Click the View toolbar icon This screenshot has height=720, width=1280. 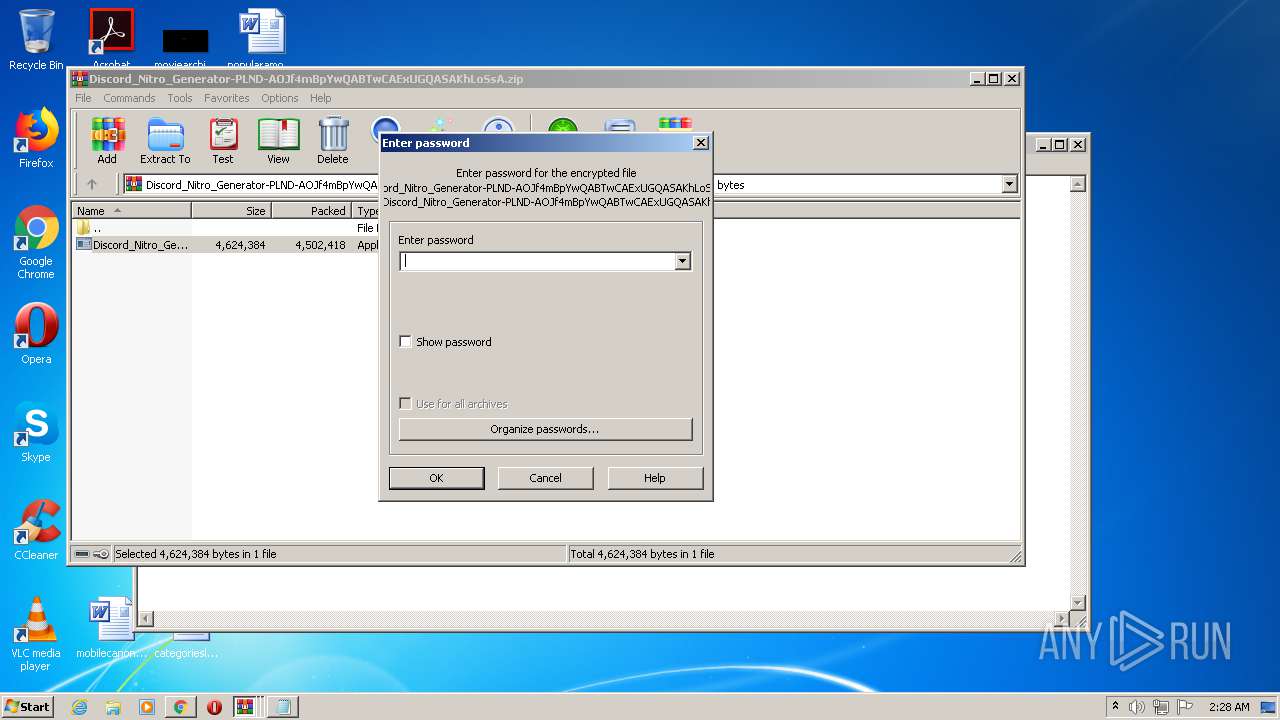click(x=278, y=140)
